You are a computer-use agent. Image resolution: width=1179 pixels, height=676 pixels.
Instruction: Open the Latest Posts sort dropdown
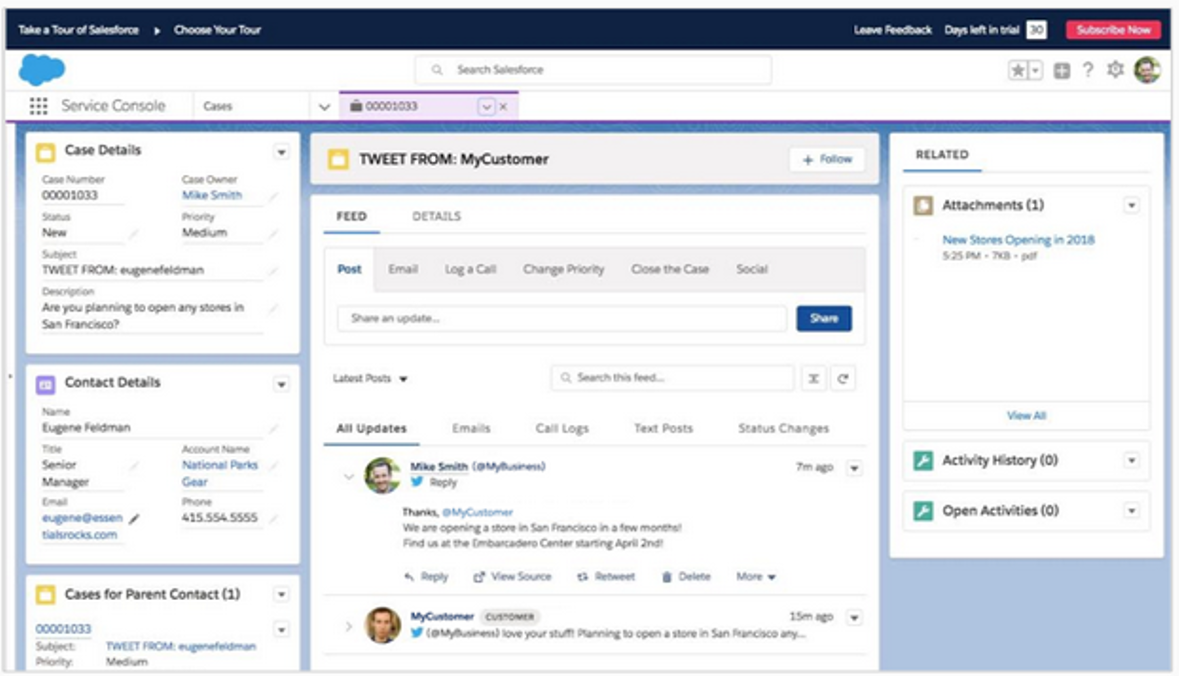click(371, 379)
